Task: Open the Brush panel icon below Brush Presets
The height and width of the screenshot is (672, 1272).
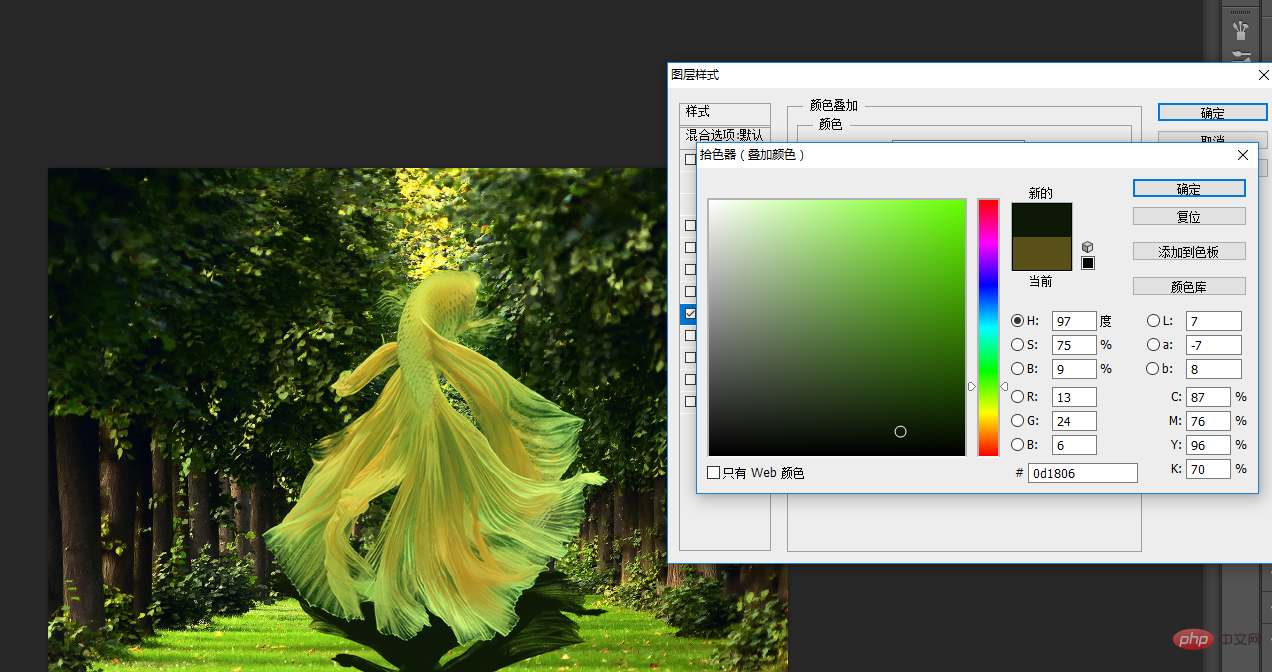Action: tap(1241, 56)
